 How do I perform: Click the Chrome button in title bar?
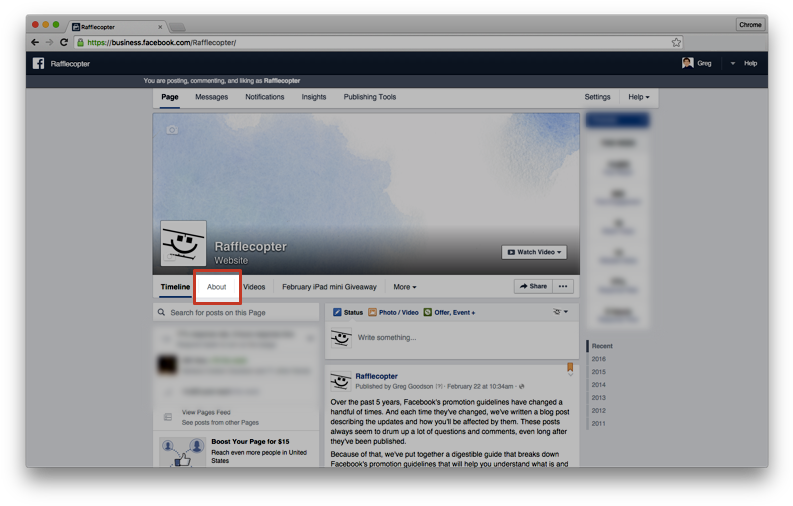pos(750,24)
